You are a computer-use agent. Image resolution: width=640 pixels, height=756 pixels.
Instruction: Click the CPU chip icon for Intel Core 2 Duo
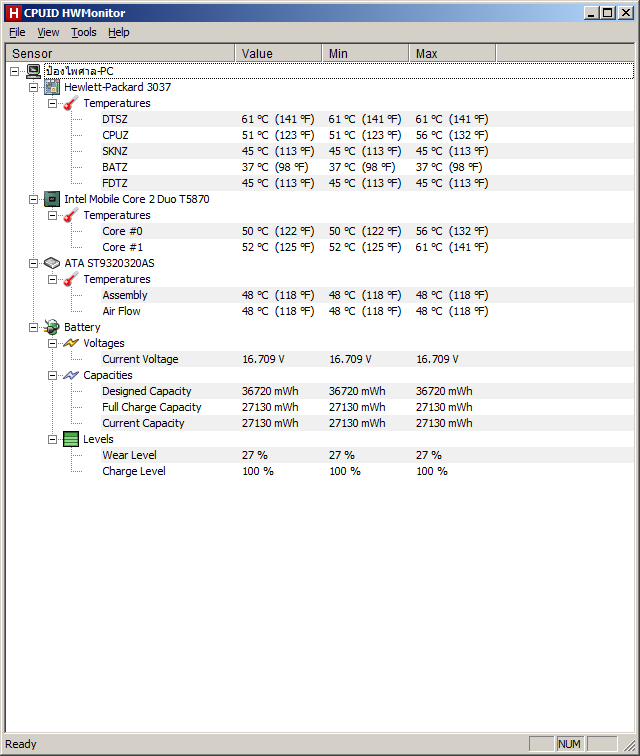(x=52, y=199)
